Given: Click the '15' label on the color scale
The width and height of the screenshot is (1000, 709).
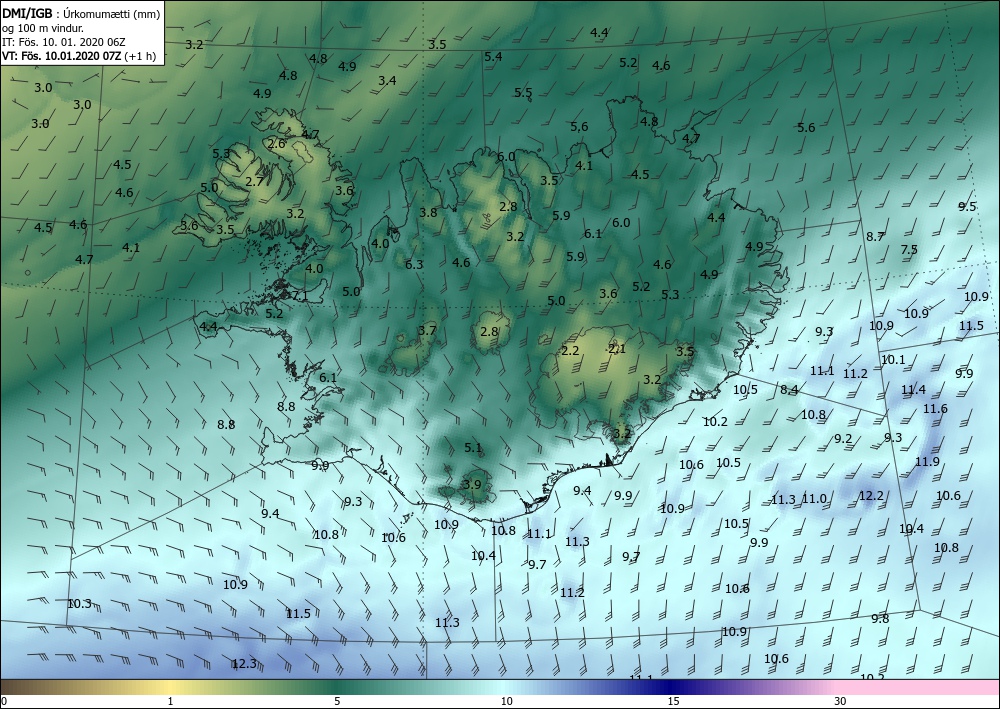Looking at the screenshot, I should 673,702.
